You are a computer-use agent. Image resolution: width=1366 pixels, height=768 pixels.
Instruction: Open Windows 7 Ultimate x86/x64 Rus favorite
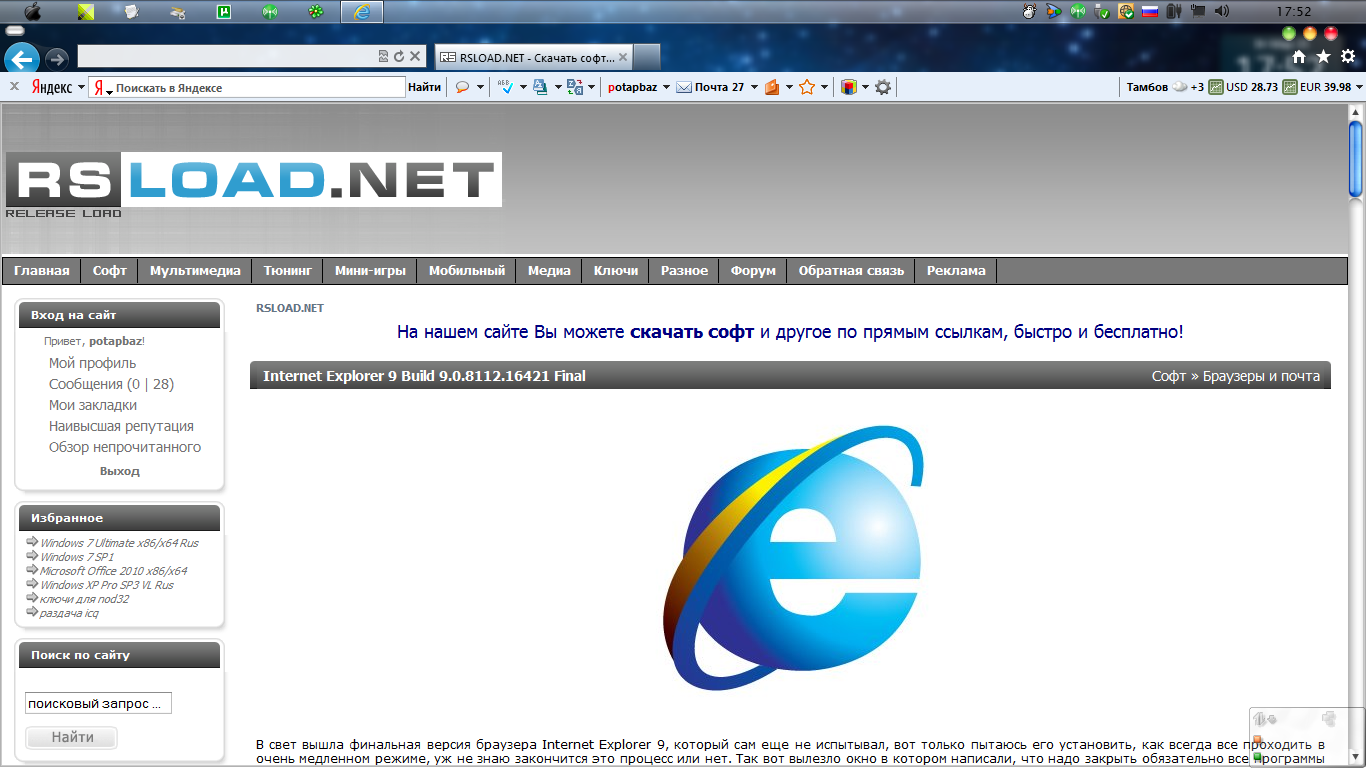pyautogui.click(x=119, y=543)
